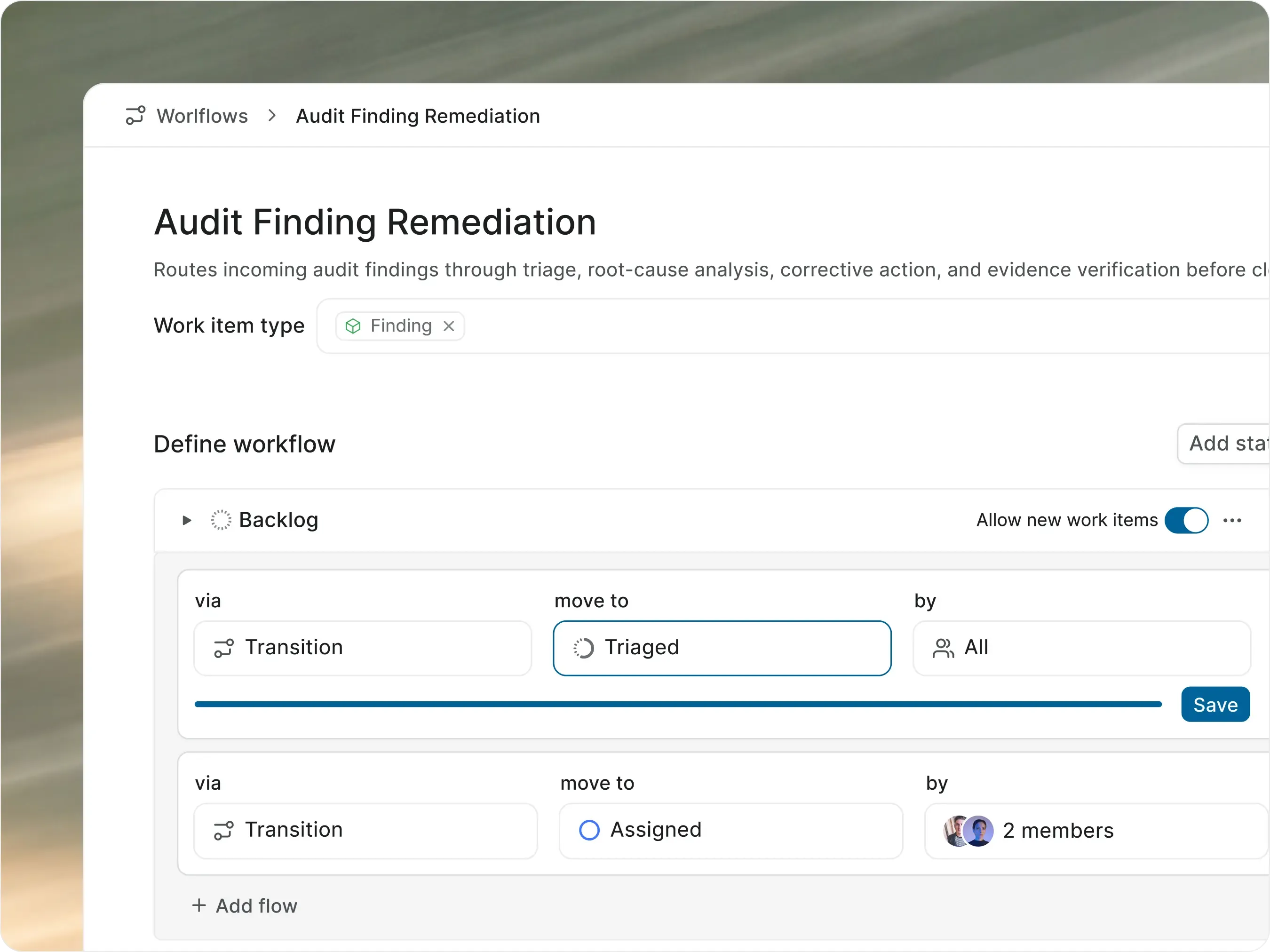Click the All users icon
Viewport: 1270px width, 952px height.
pos(943,648)
